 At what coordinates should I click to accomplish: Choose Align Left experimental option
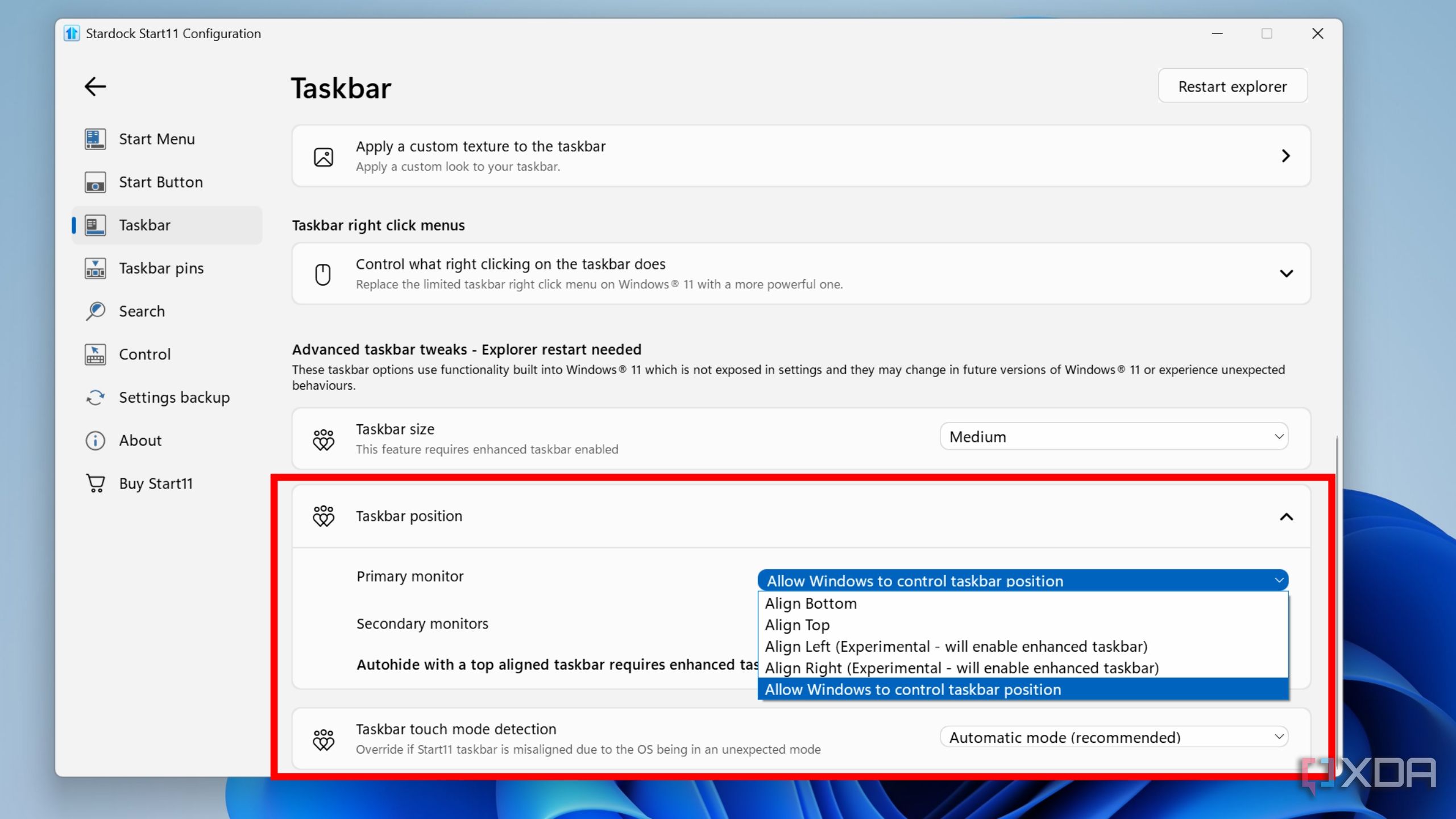click(1023, 647)
